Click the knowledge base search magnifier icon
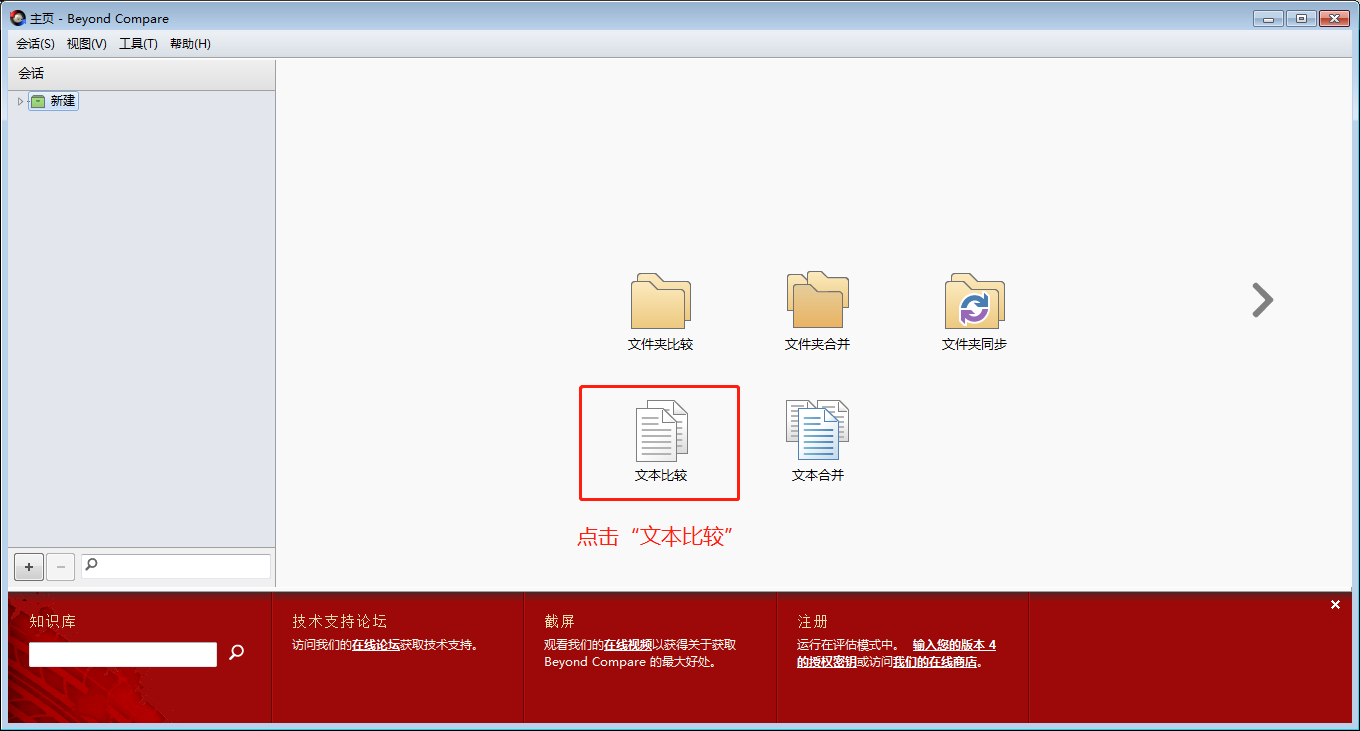Image resolution: width=1360 pixels, height=731 pixels. click(236, 653)
